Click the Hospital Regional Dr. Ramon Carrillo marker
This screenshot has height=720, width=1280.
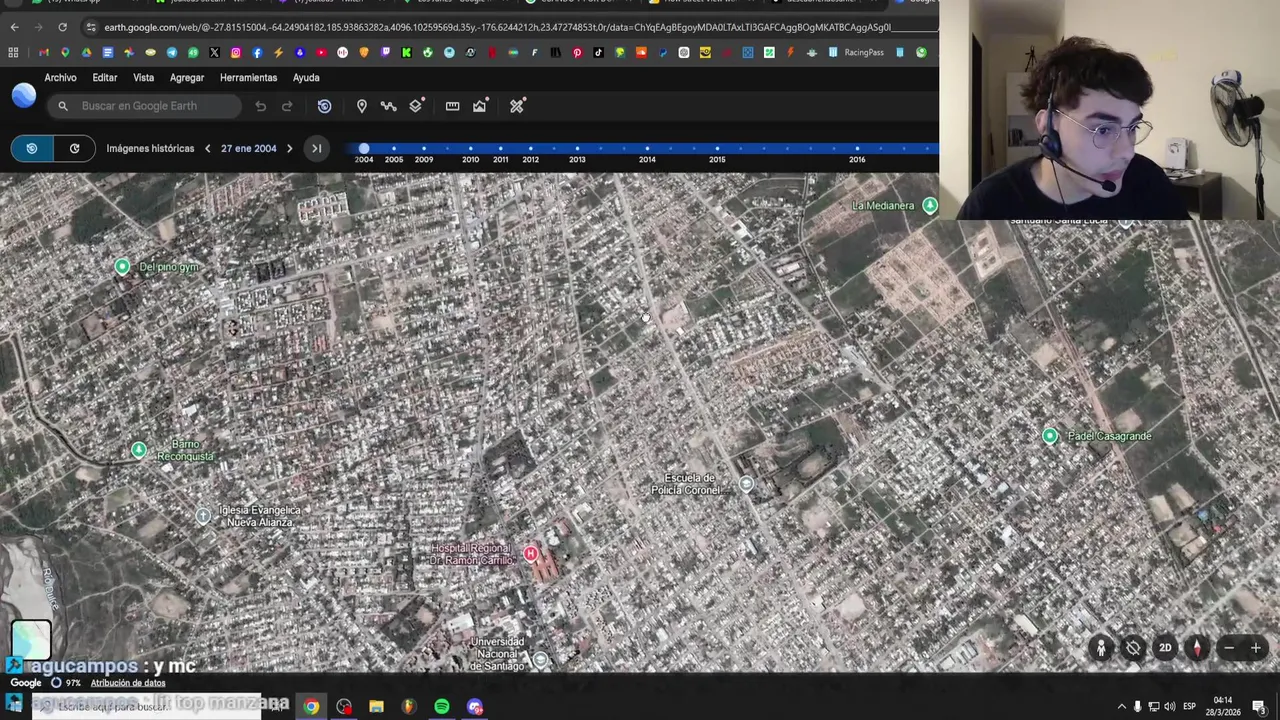[x=530, y=554]
